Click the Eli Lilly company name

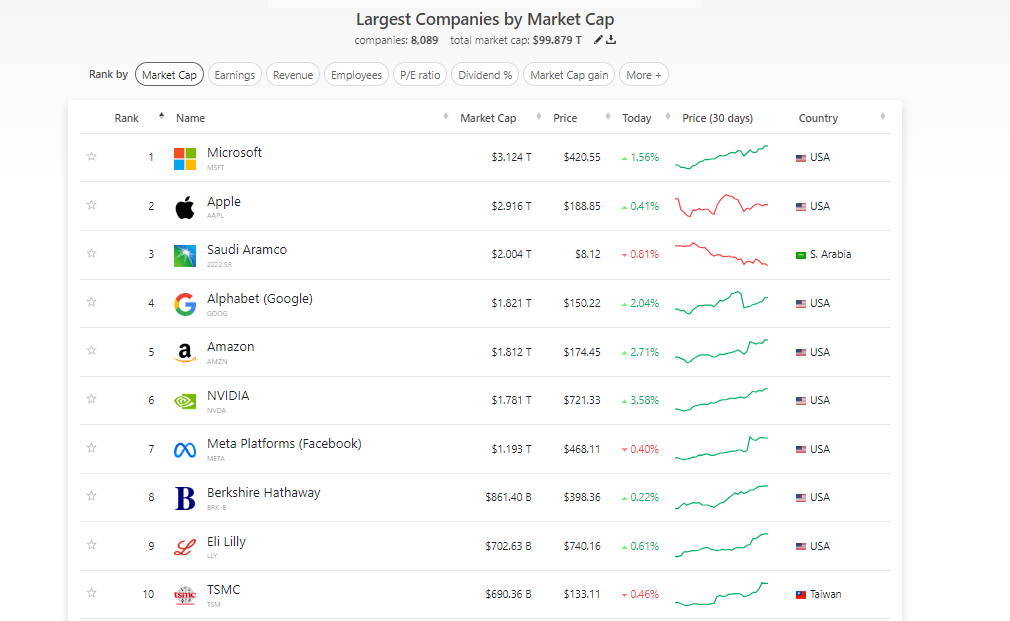tap(226, 542)
